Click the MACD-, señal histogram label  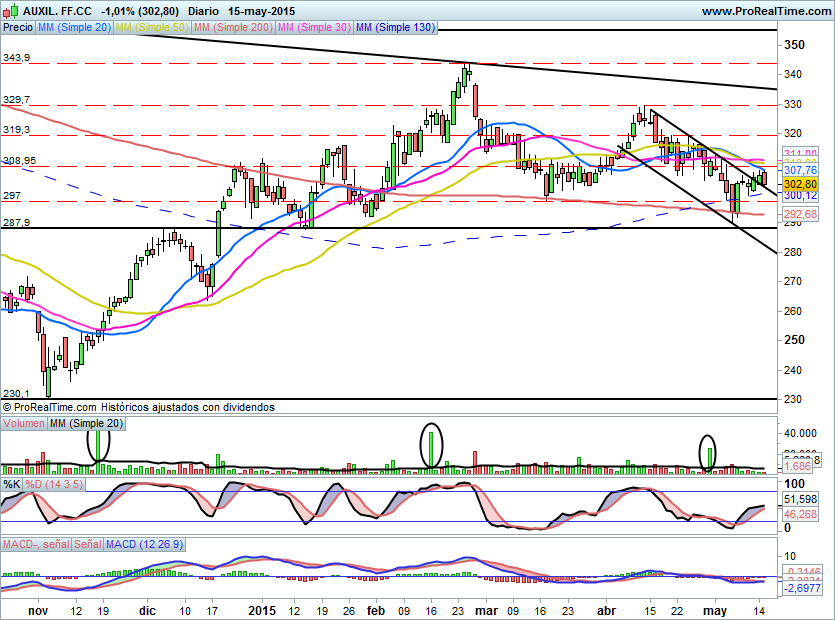click(35, 545)
